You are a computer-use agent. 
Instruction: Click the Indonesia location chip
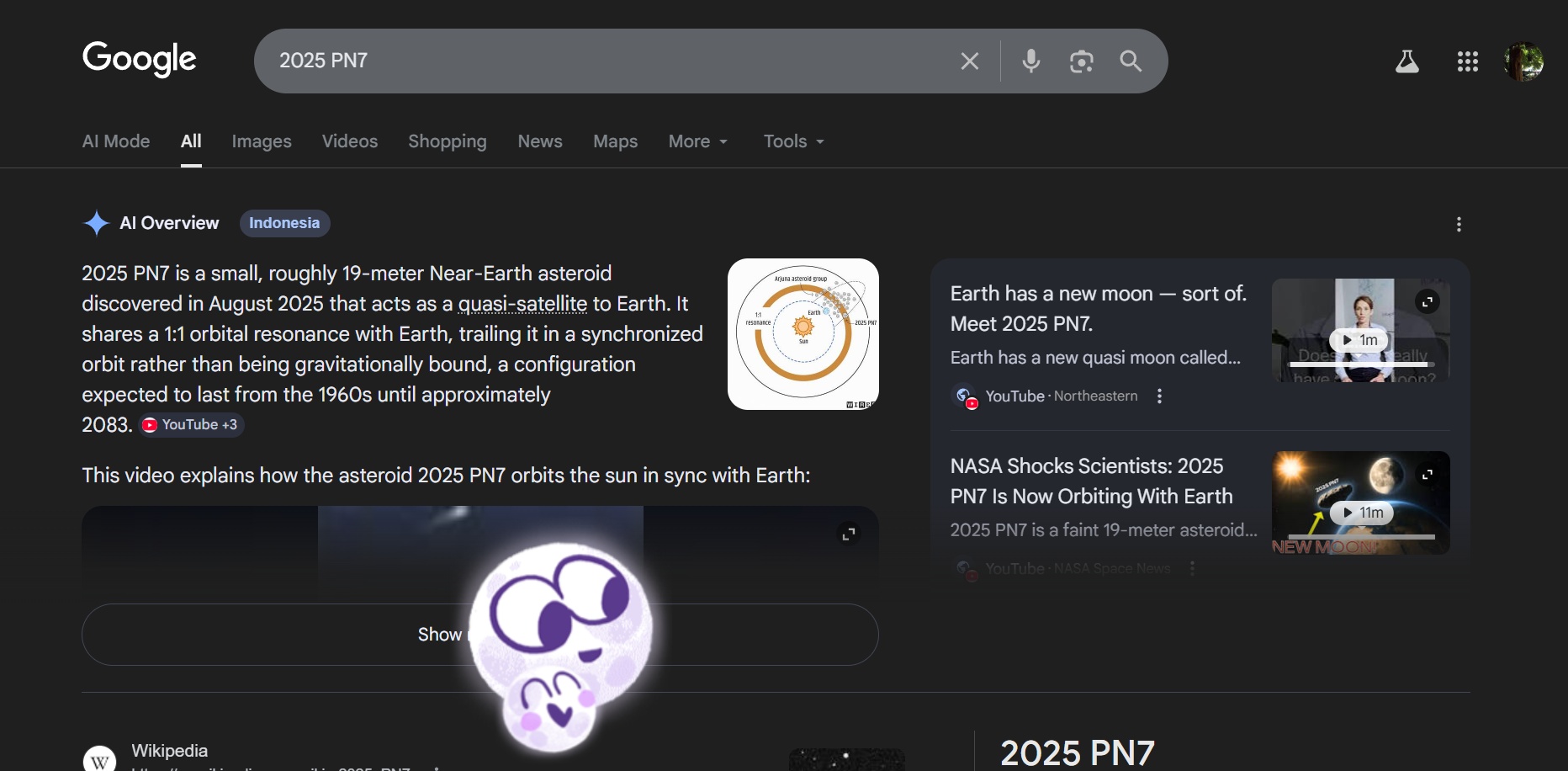click(x=284, y=223)
